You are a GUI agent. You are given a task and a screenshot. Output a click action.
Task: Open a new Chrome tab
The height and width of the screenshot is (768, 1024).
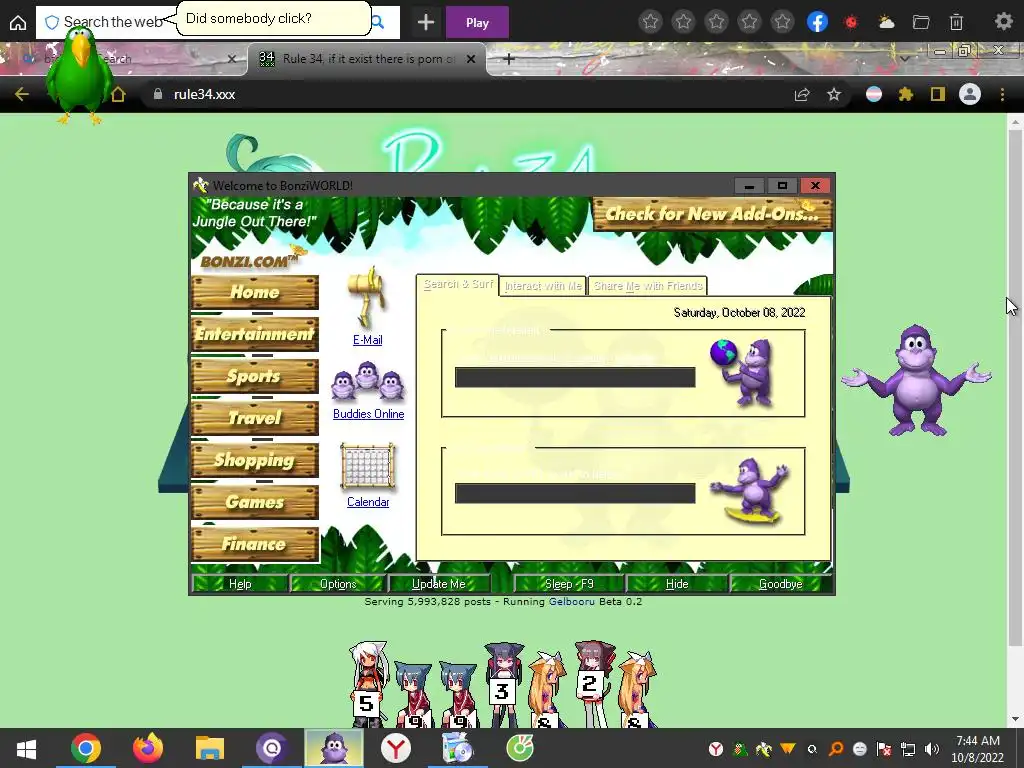point(509,59)
